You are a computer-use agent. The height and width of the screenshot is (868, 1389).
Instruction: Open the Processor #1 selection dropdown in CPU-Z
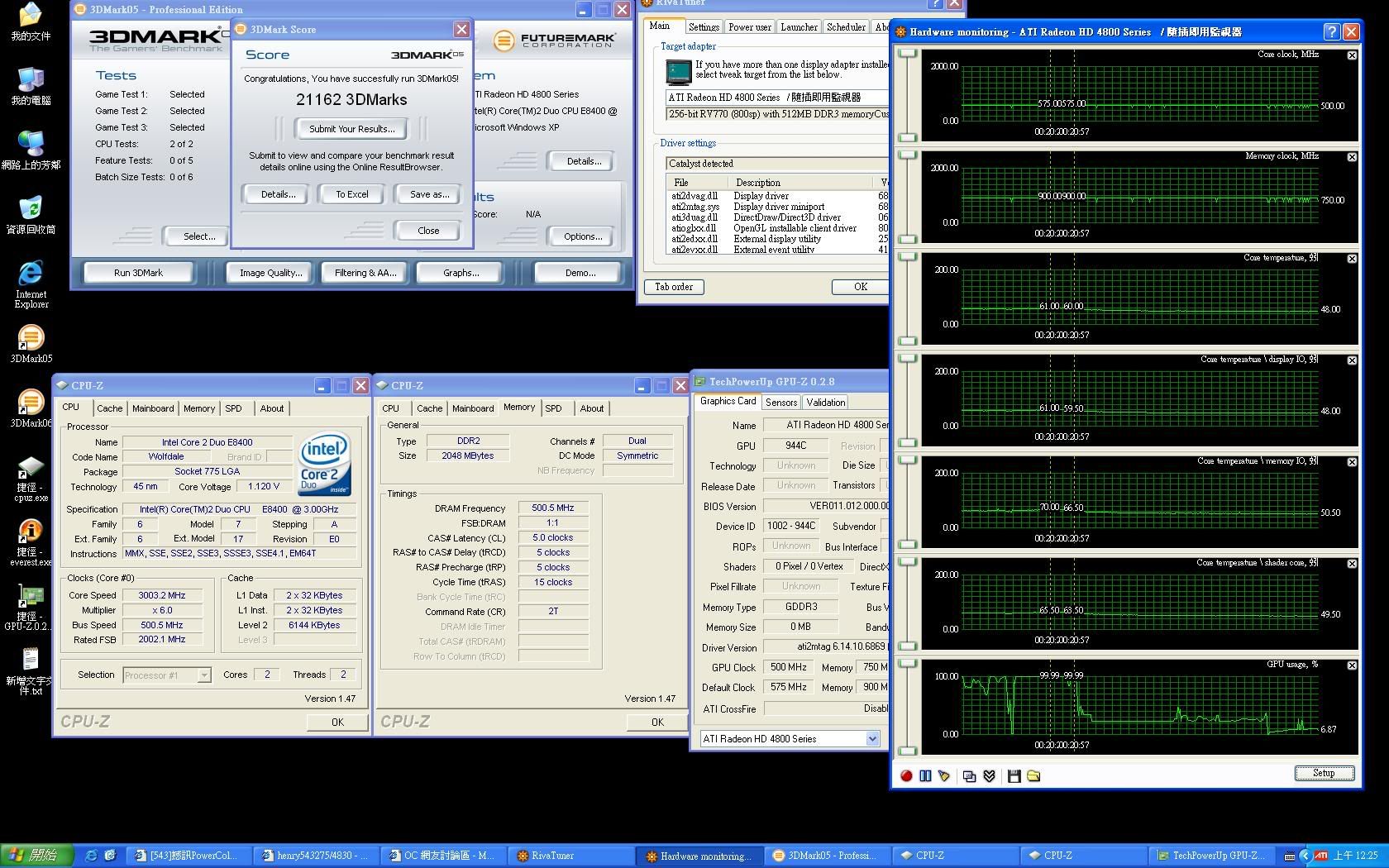coord(203,675)
